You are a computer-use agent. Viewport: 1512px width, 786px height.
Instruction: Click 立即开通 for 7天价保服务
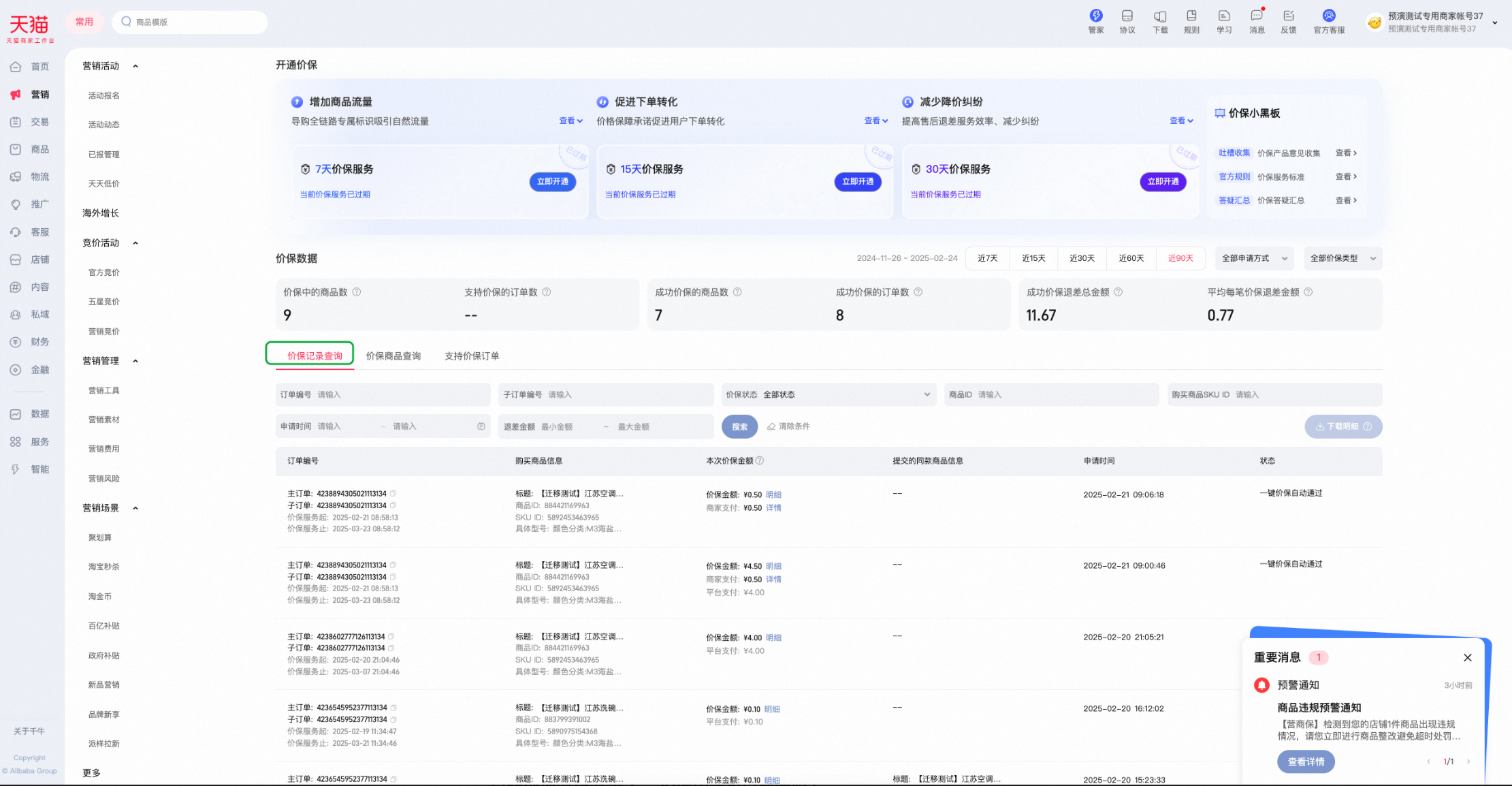[552, 182]
